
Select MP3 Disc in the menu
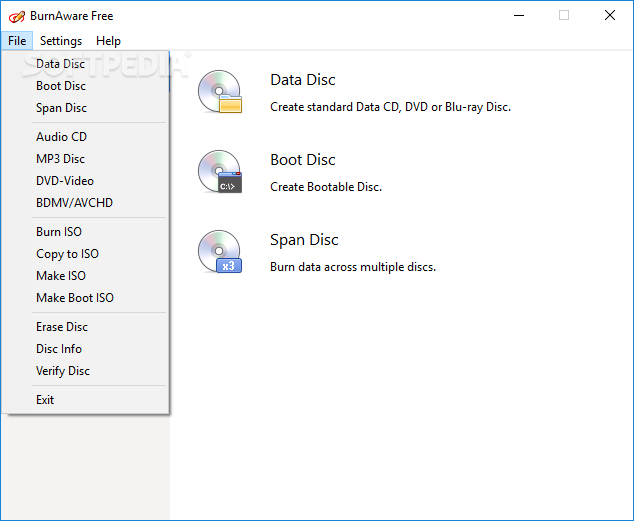click(85, 159)
